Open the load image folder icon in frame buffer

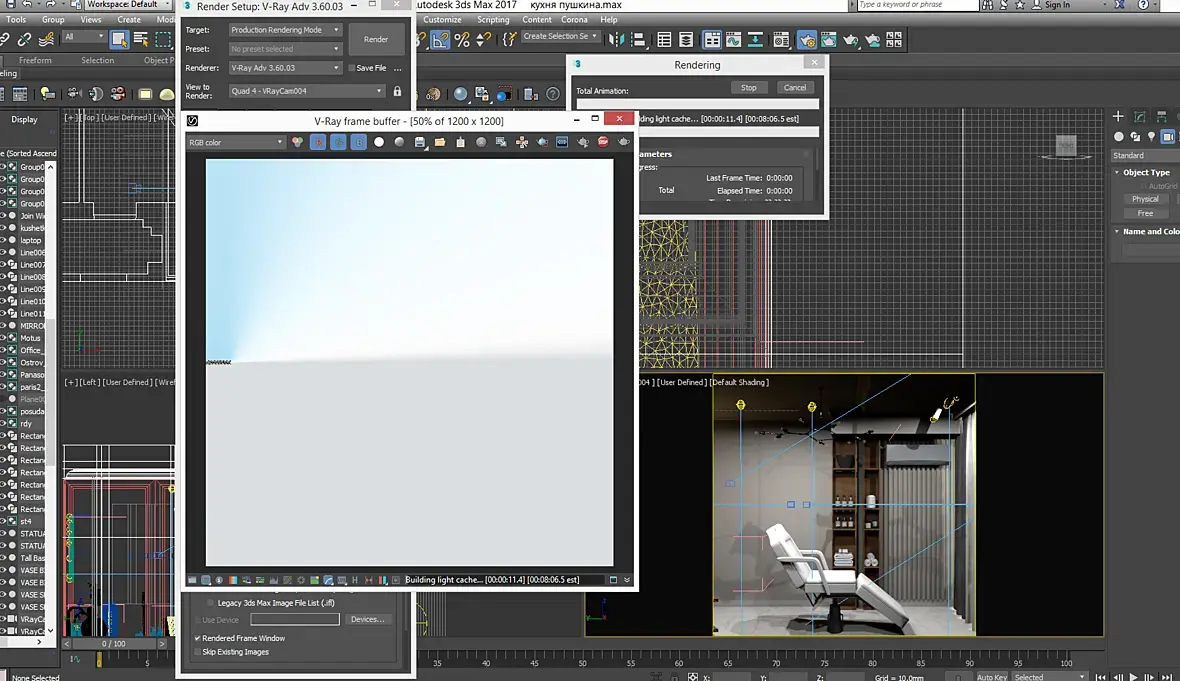440,143
